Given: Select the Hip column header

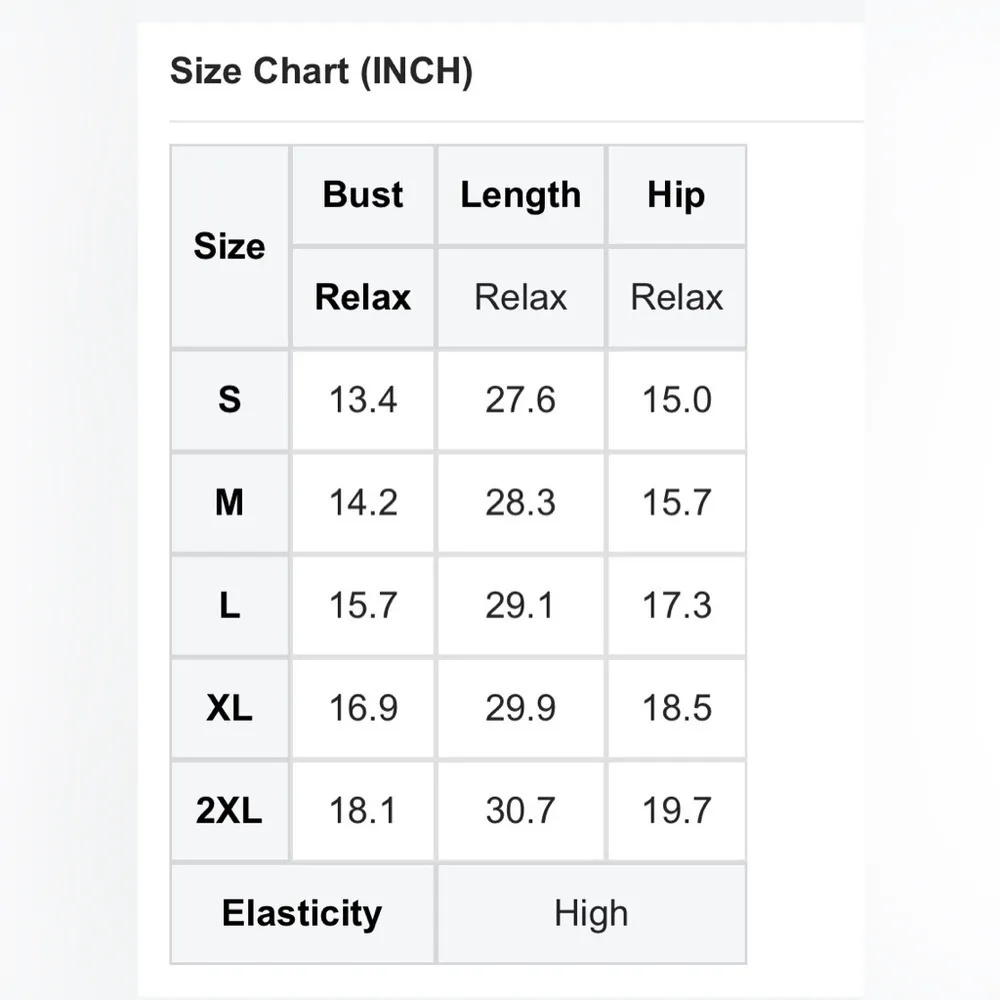Looking at the screenshot, I should click(x=676, y=195).
